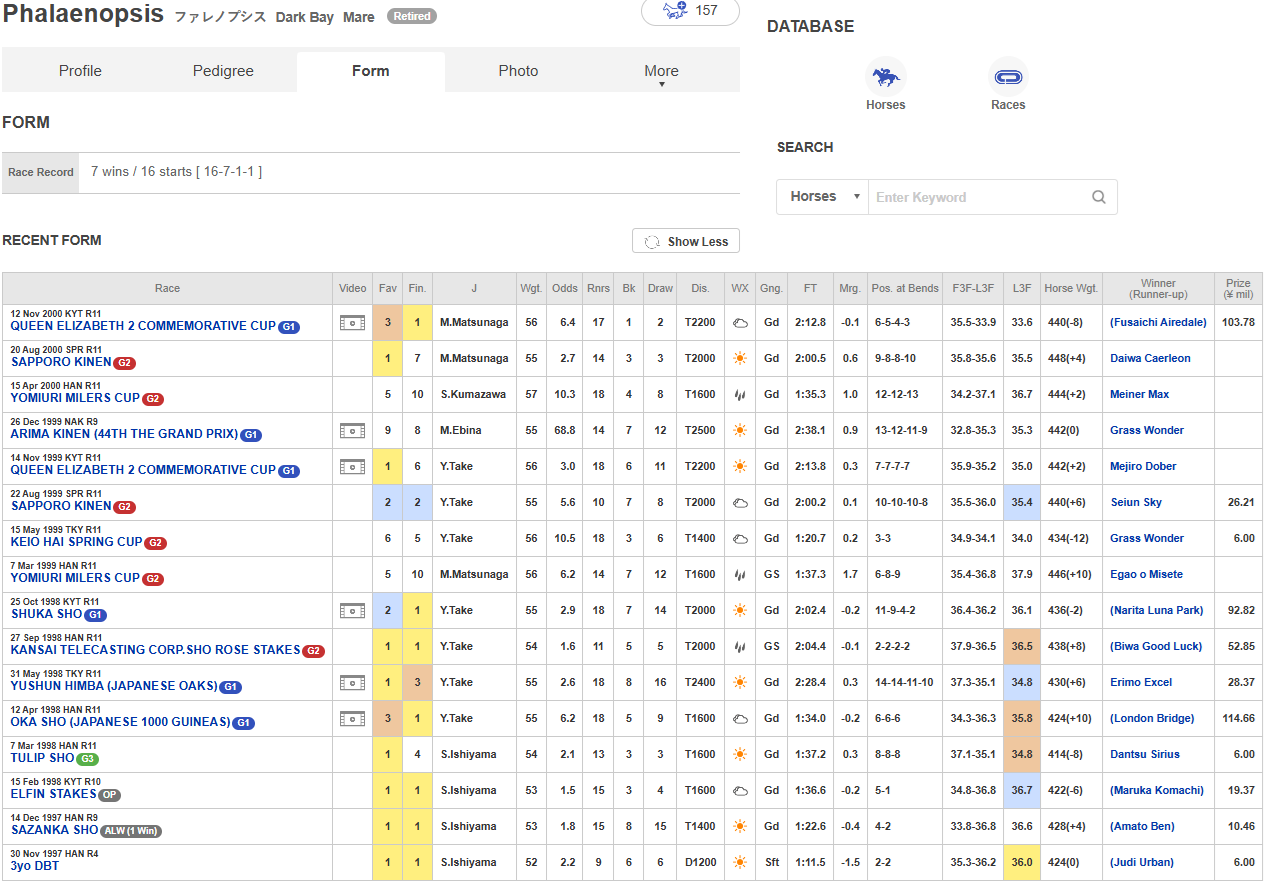The height and width of the screenshot is (889, 1276).
Task: Open 20 Aug 2000 Sapporo Kinen race
Action: tap(61, 362)
